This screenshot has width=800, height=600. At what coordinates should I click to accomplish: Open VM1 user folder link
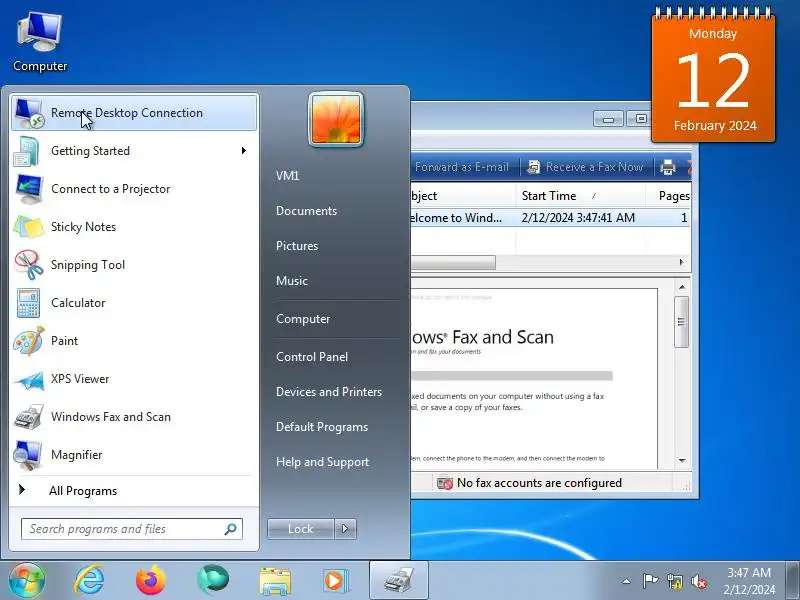(288, 176)
